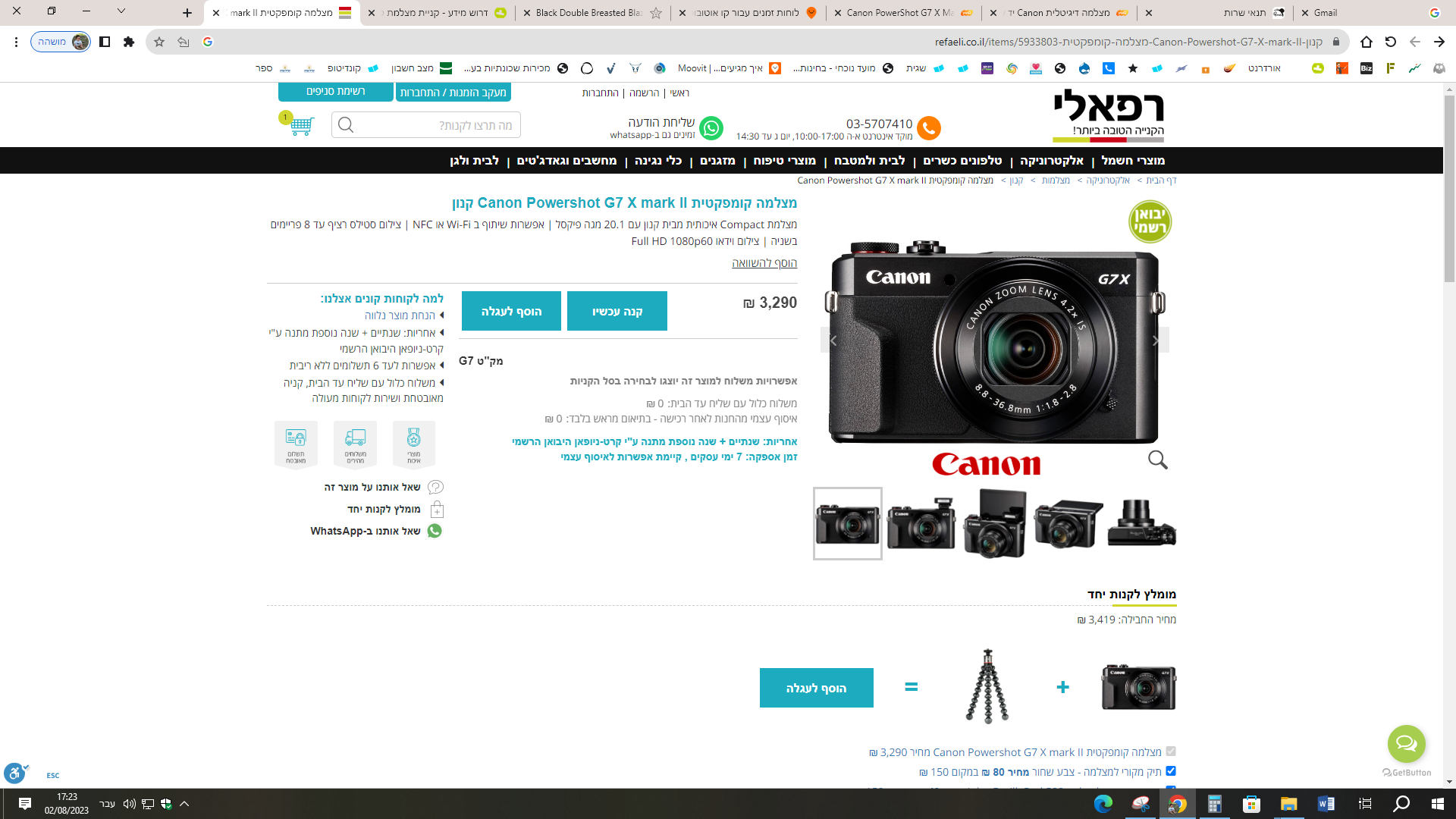The image size is (1456, 819).
Task: Click the קנה עכשיו buy now button
Action: tap(617, 311)
